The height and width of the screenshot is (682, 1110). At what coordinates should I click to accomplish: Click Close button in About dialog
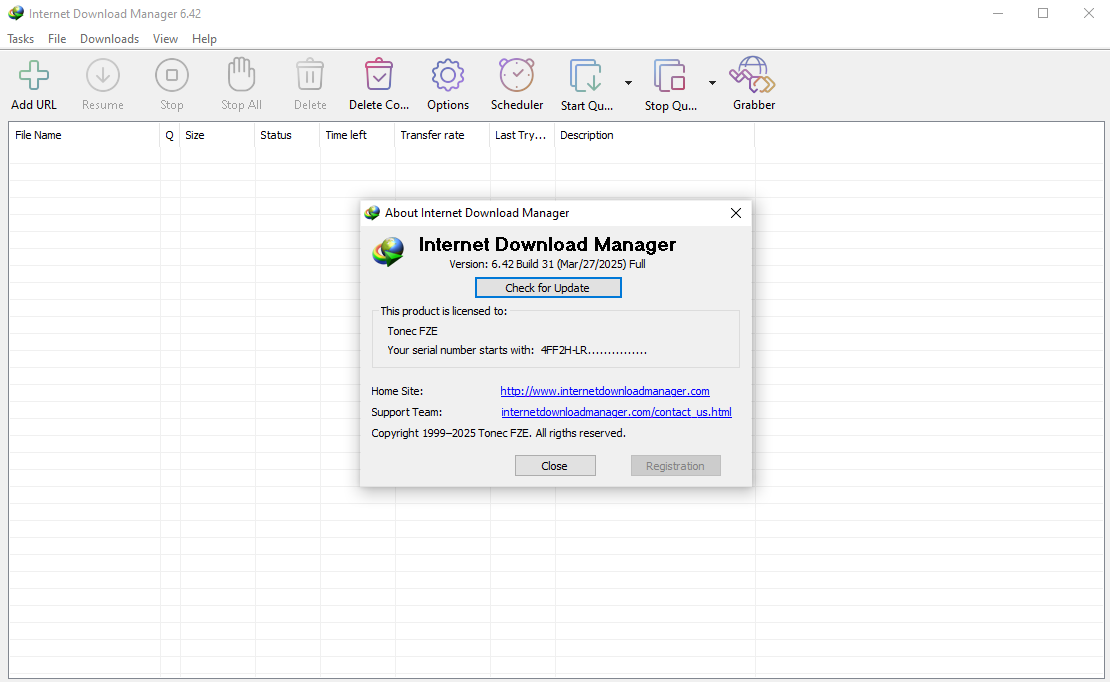[555, 466]
